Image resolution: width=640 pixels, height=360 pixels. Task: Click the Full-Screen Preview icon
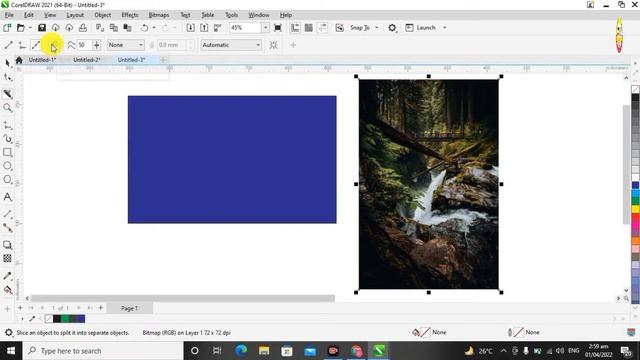point(278,28)
